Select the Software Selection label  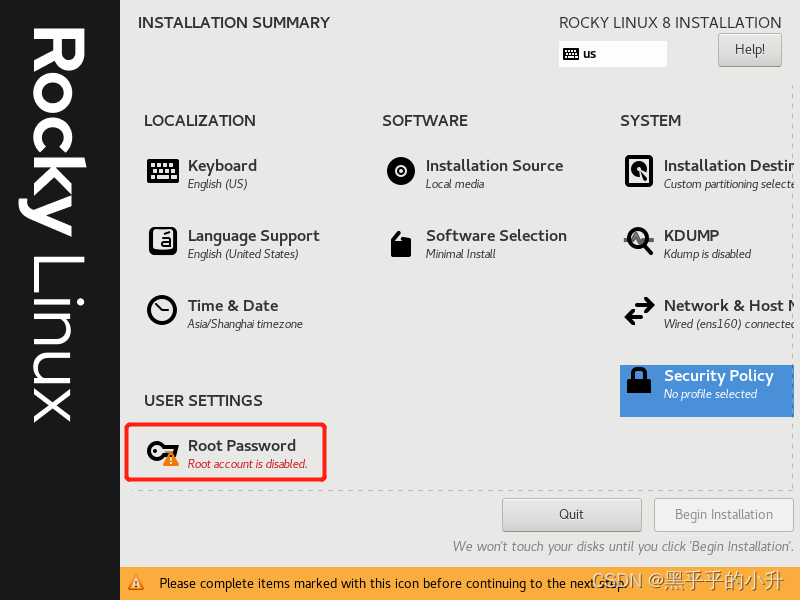(496, 235)
